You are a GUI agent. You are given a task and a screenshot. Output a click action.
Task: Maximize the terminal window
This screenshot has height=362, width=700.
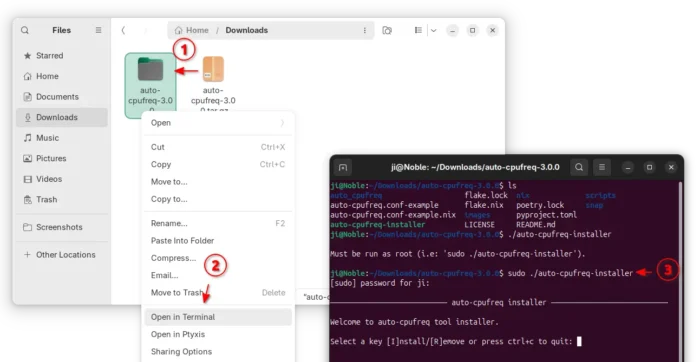click(650, 168)
